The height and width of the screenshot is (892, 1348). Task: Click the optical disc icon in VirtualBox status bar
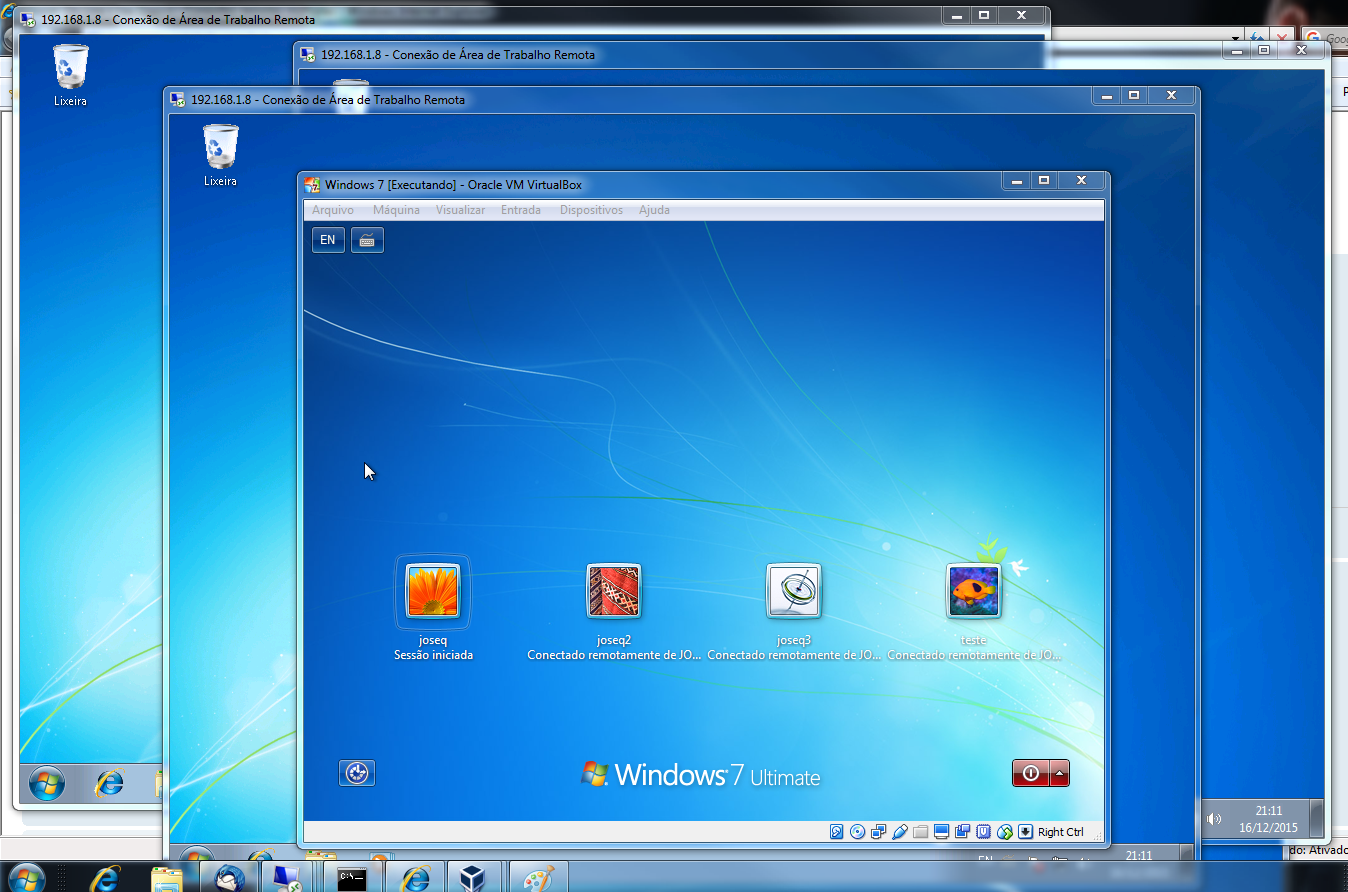coord(857,832)
